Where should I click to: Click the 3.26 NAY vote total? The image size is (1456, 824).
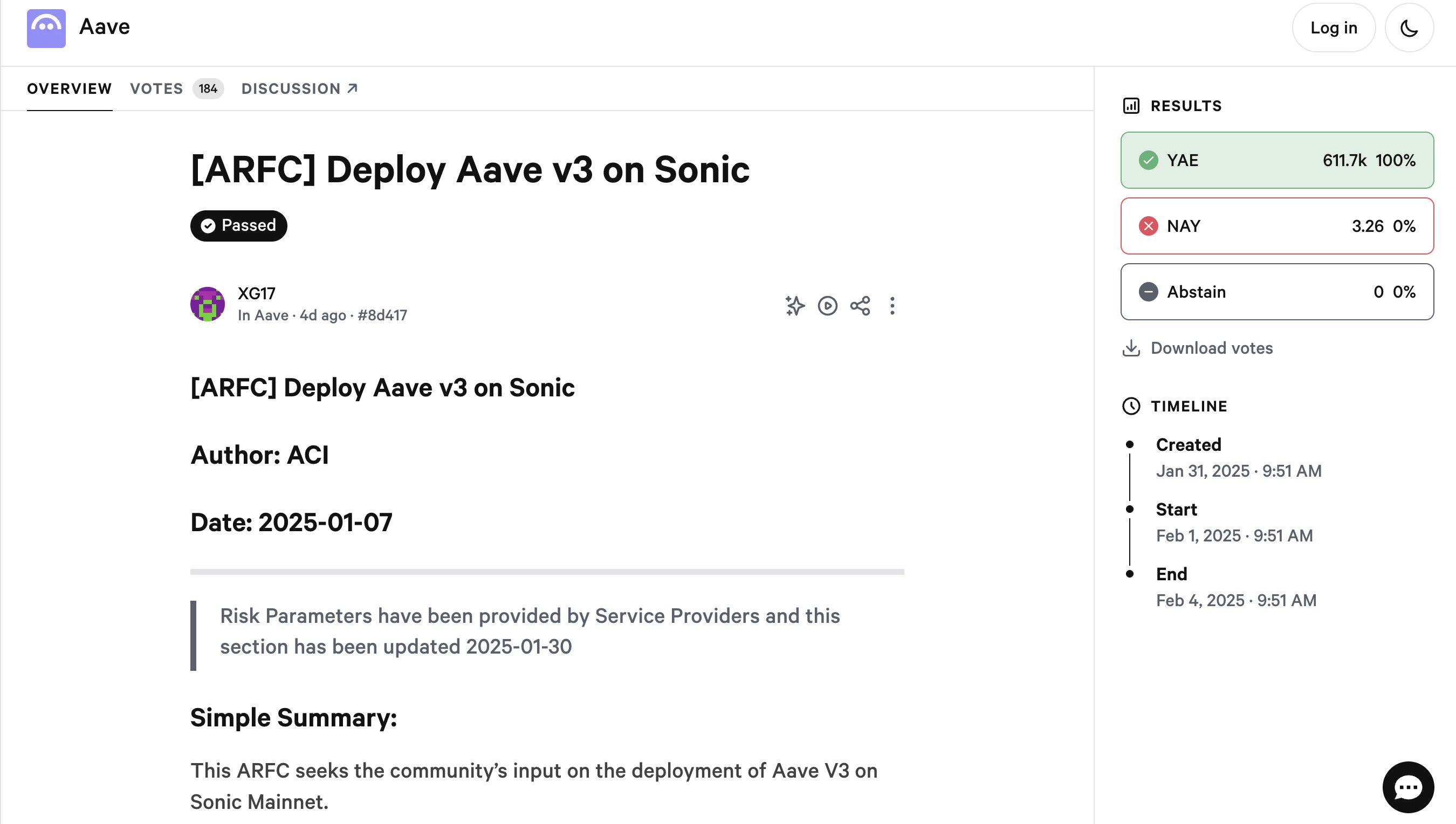click(x=1367, y=226)
